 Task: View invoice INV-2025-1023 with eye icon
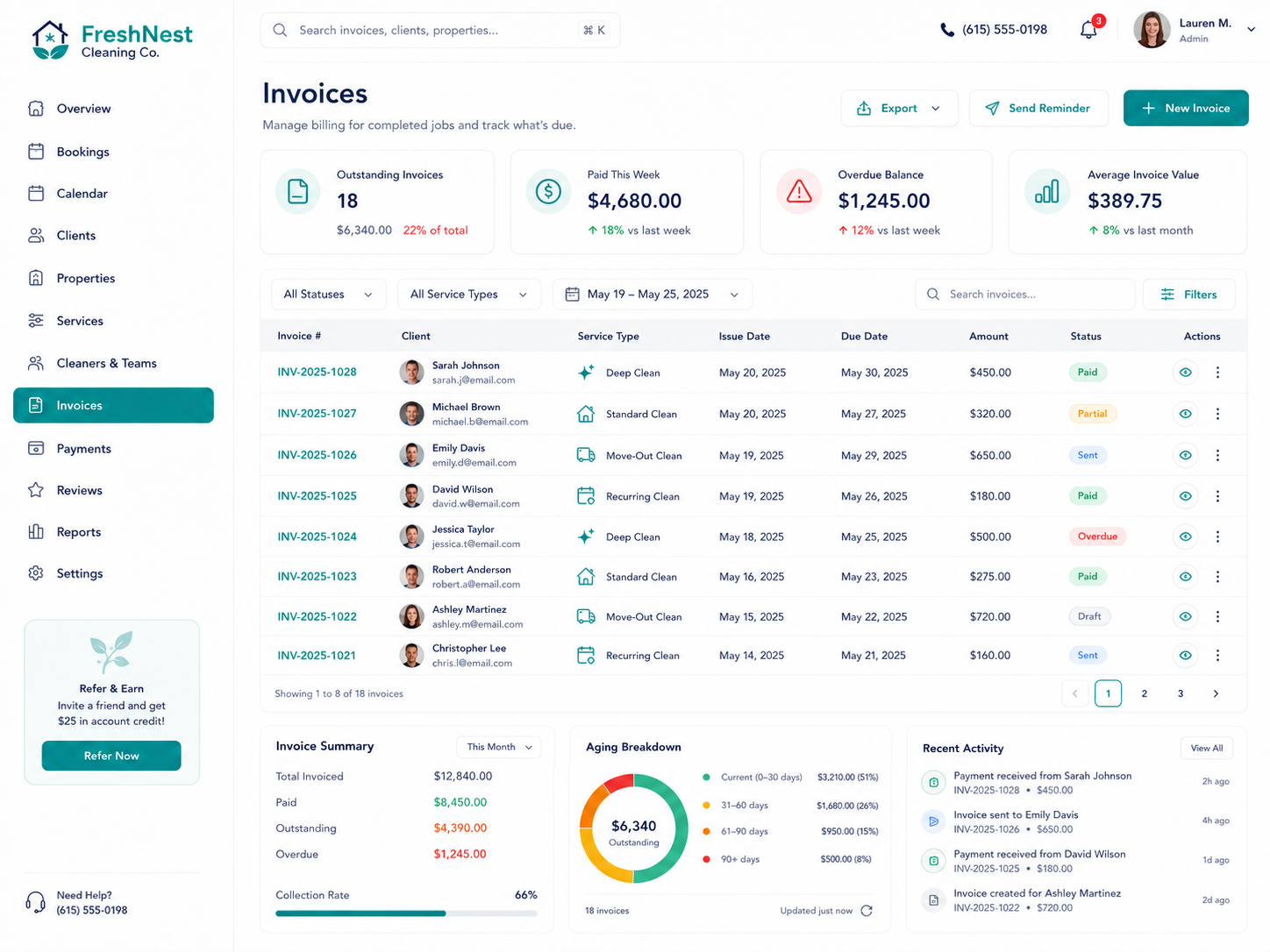coord(1185,577)
